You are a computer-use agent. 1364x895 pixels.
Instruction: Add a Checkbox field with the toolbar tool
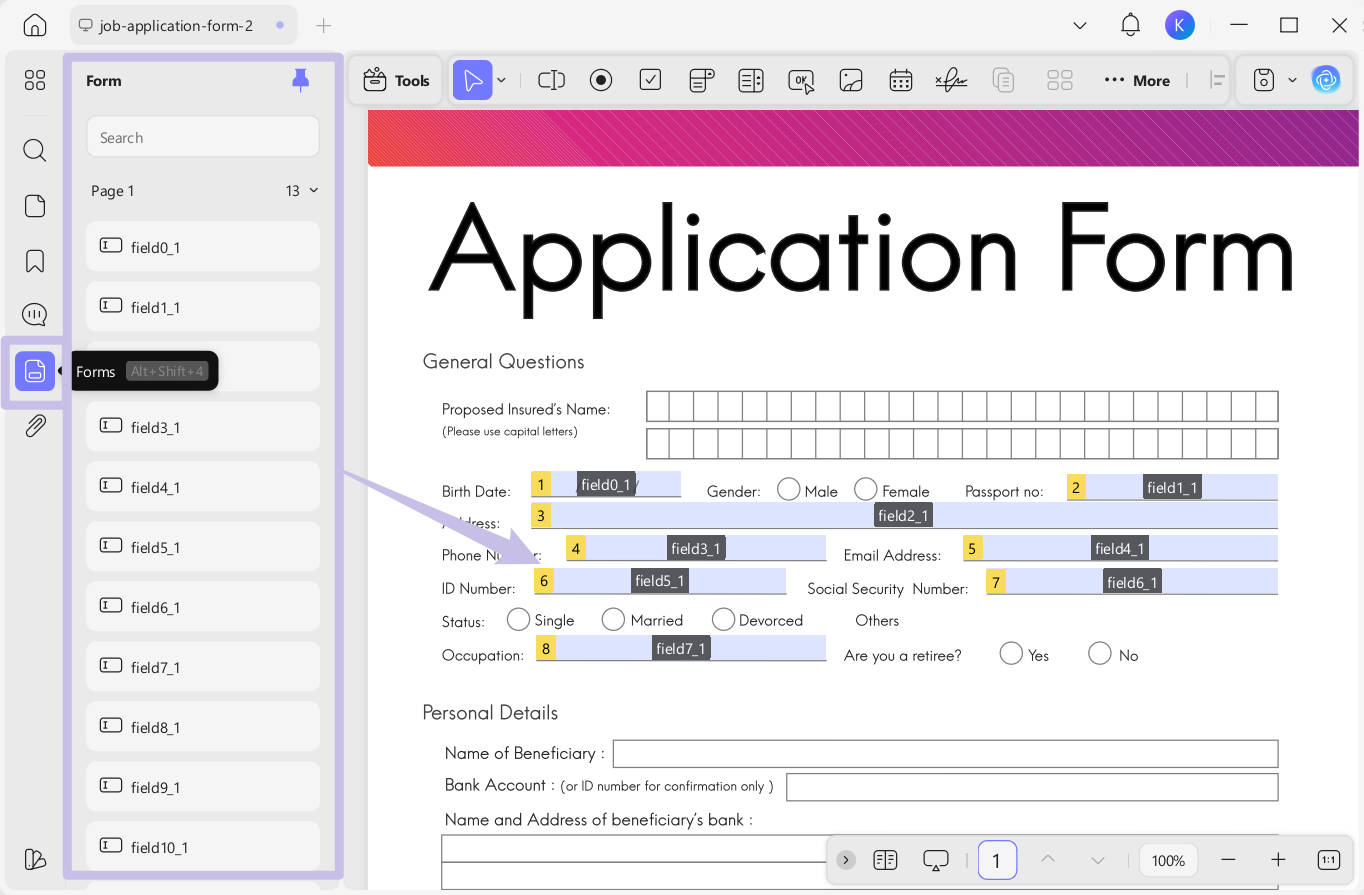pos(650,80)
